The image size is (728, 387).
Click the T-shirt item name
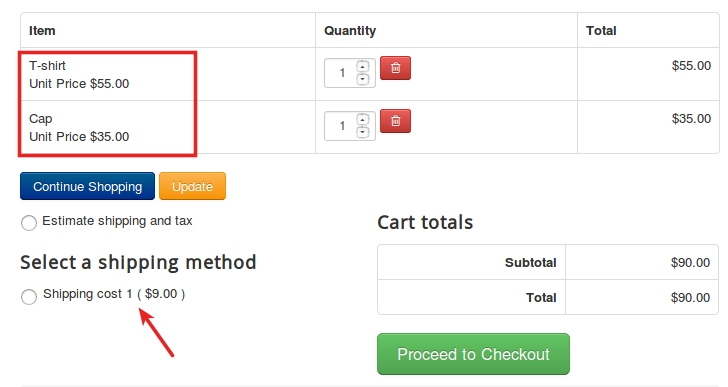[x=47, y=65]
